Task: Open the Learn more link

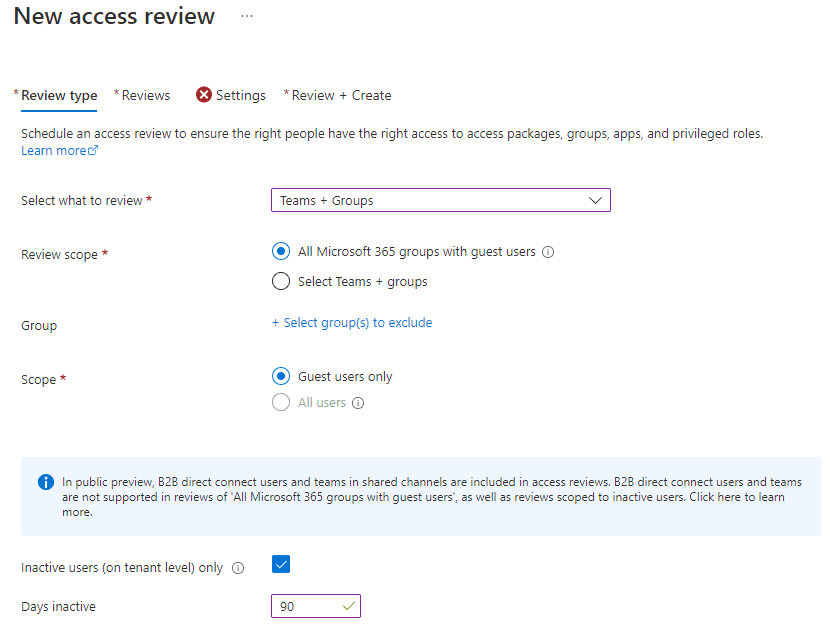Action: point(54,151)
